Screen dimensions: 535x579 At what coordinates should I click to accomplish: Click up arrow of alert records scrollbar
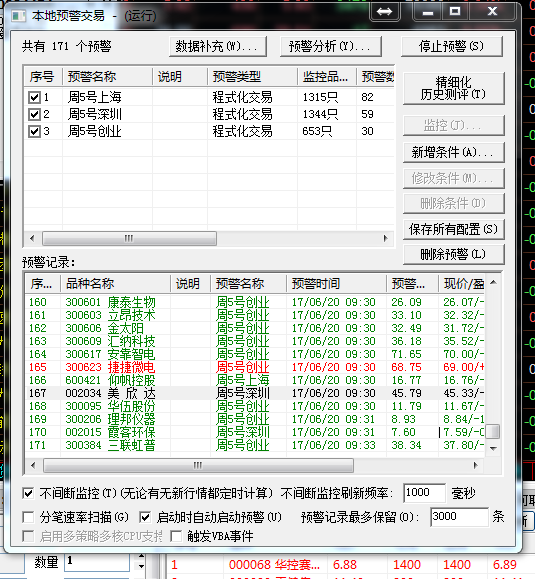(493, 282)
